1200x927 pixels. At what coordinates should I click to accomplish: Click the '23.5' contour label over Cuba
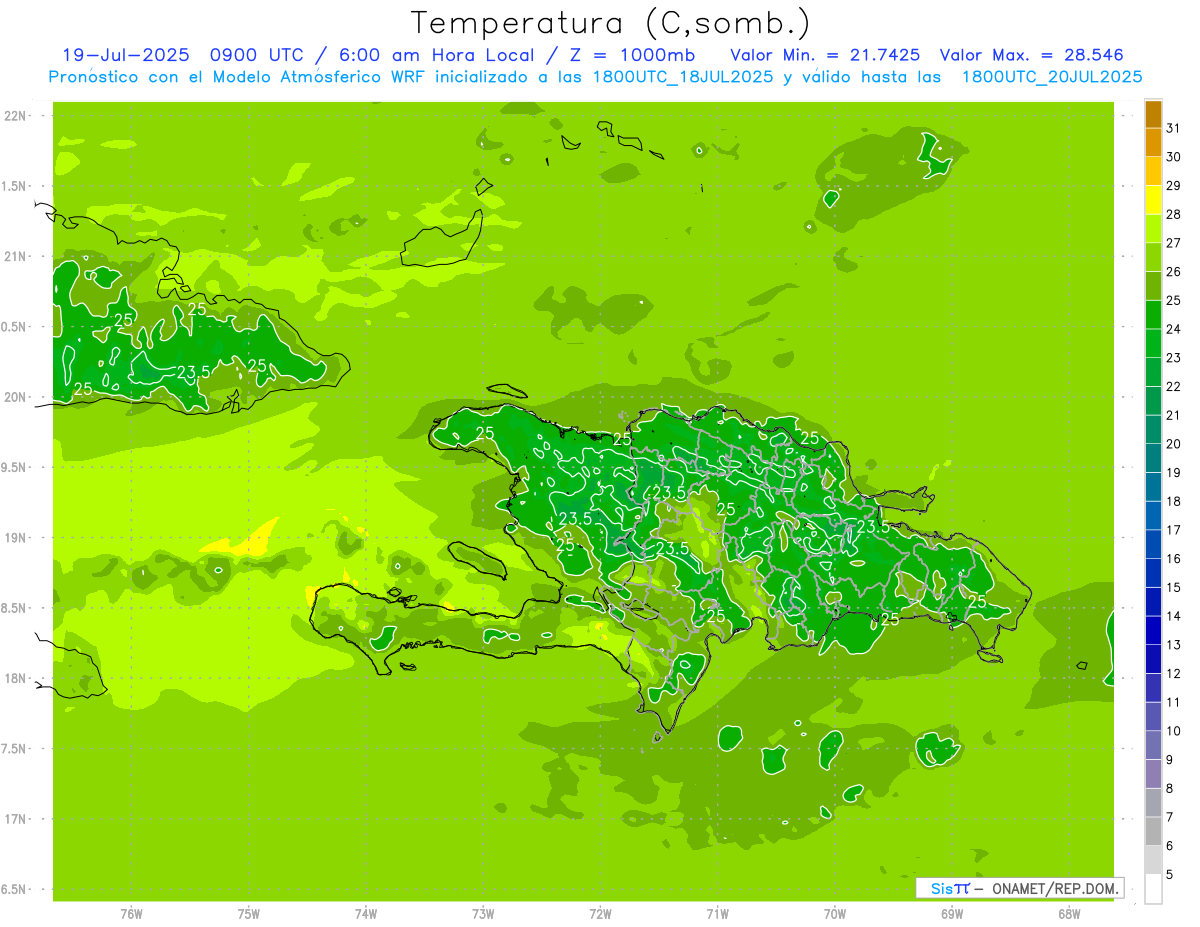[194, 372]
